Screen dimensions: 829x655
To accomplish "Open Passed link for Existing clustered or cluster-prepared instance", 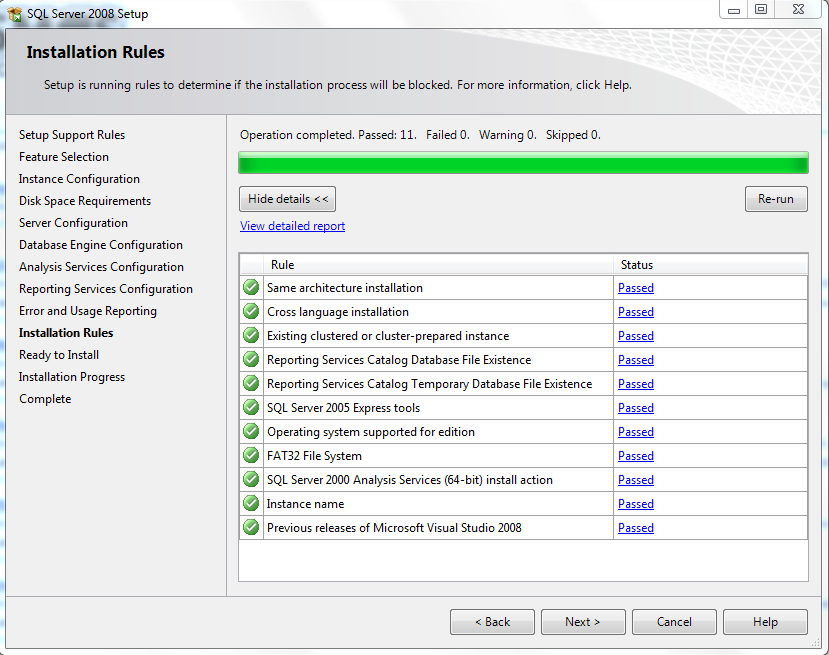I will point(636,336).
